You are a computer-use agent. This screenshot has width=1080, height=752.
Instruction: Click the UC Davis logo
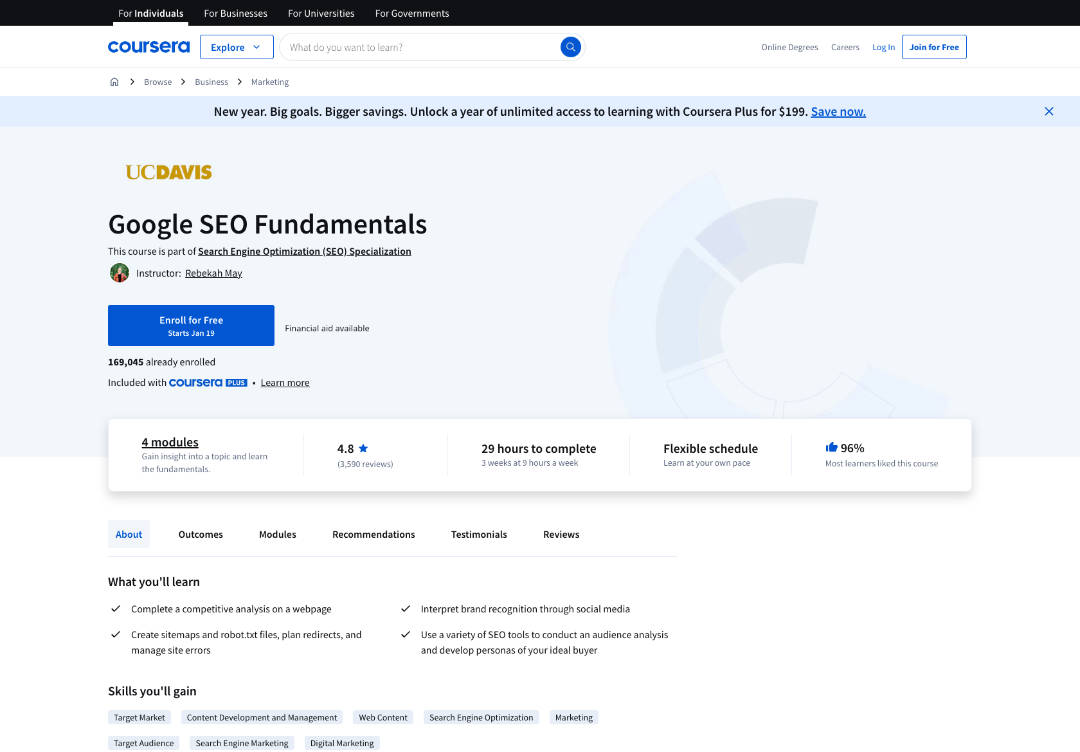[168, 171]
